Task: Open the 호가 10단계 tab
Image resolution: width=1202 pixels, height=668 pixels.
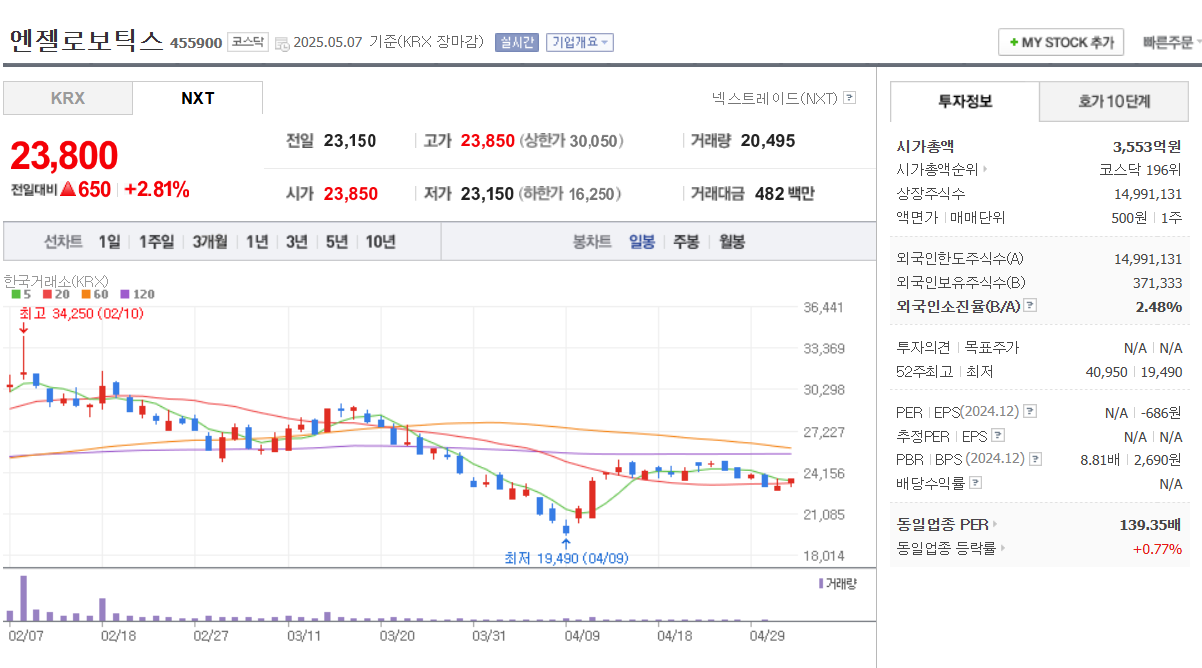Action: (x=1113, y=101)
